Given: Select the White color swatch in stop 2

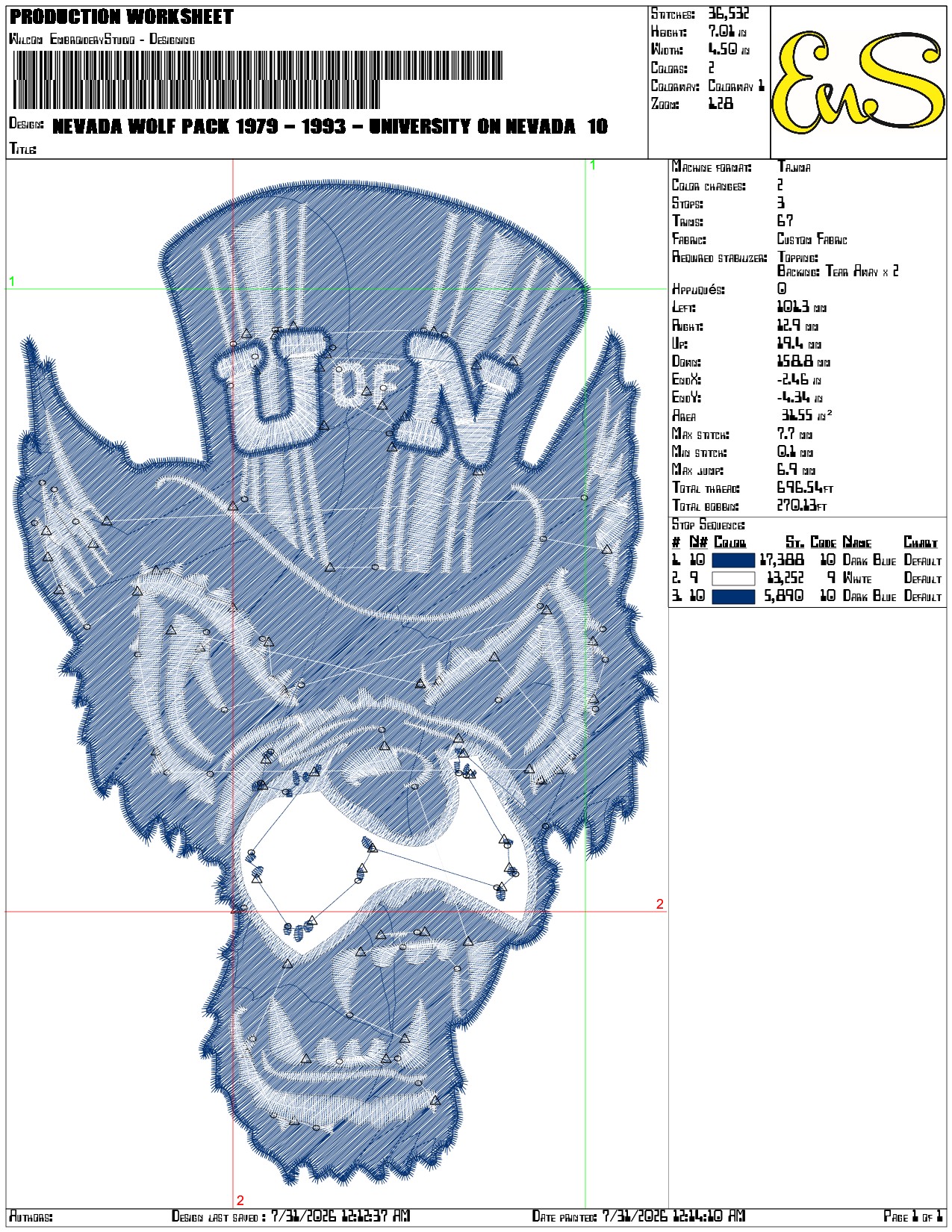Looking at the screenshot, I should [733, 578].
